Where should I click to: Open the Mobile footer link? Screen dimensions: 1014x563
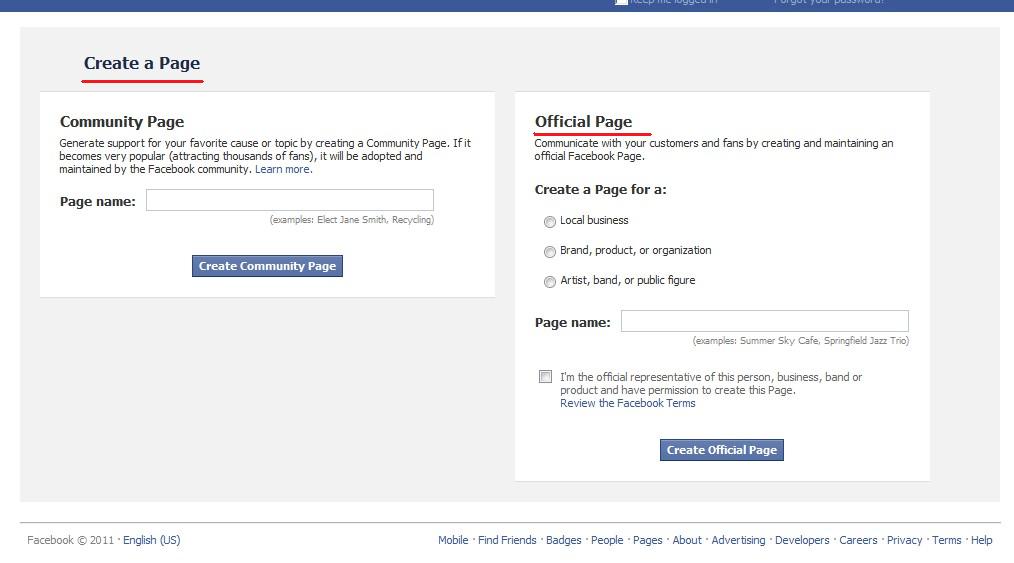coord(453,540)
